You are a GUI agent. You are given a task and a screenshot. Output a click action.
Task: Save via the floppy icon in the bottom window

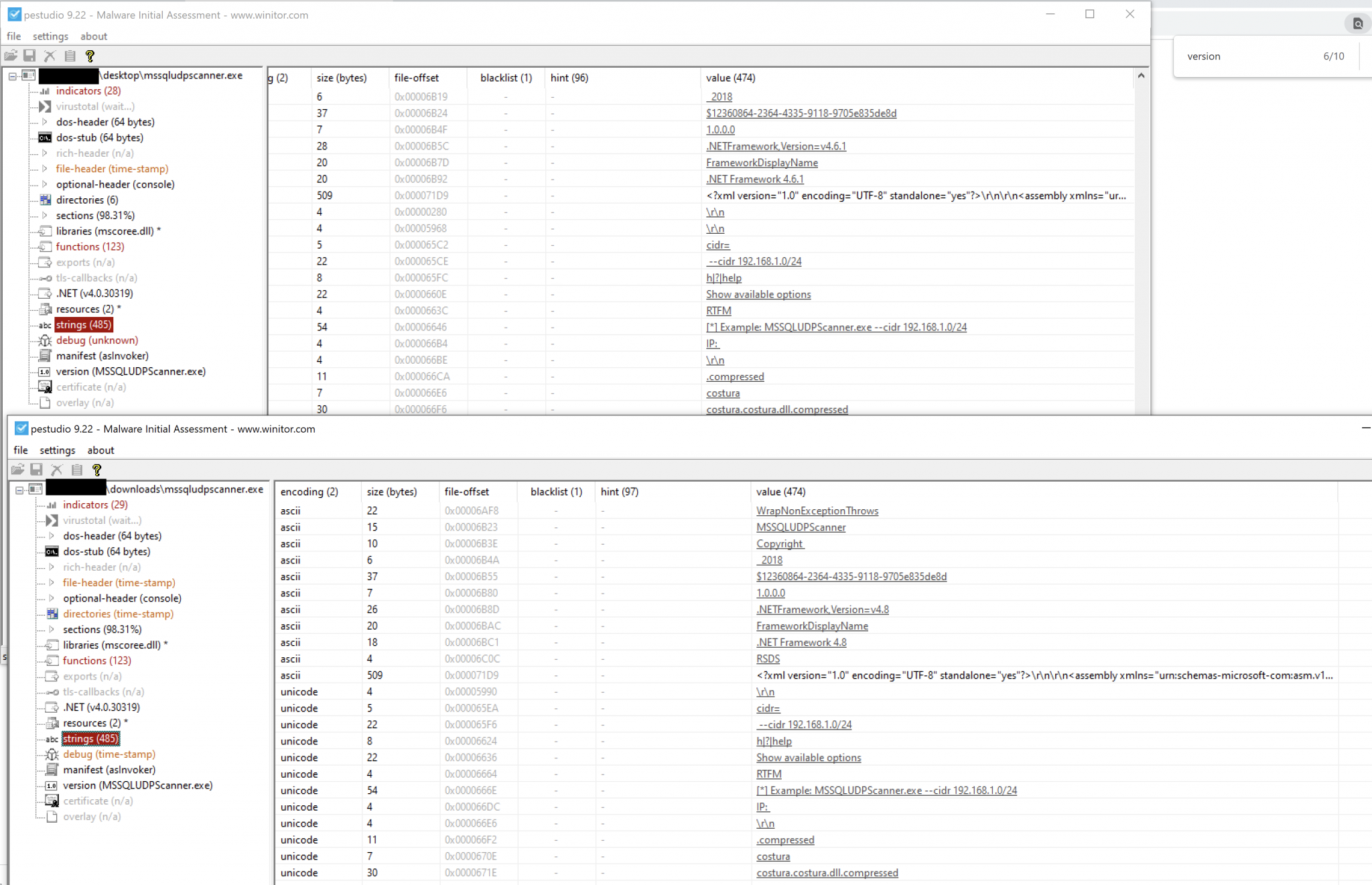coord(37,470)
